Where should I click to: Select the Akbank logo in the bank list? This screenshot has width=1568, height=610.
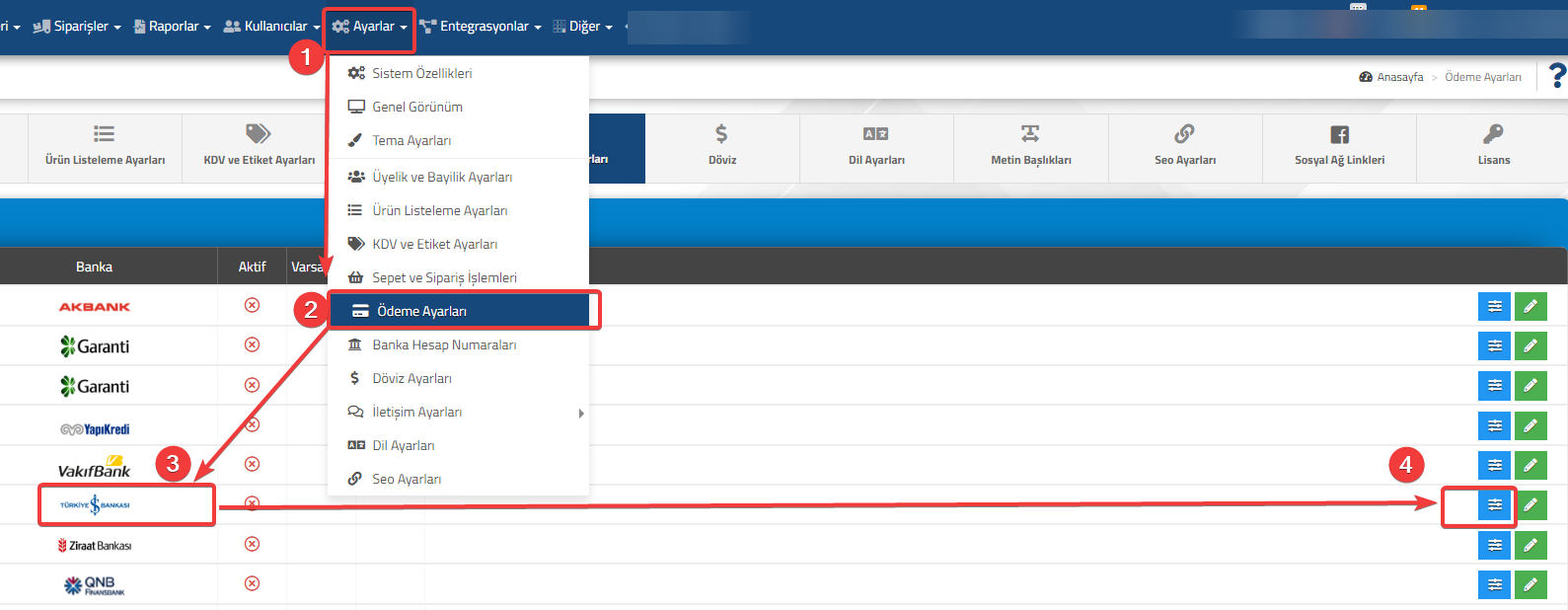[95, 307]
